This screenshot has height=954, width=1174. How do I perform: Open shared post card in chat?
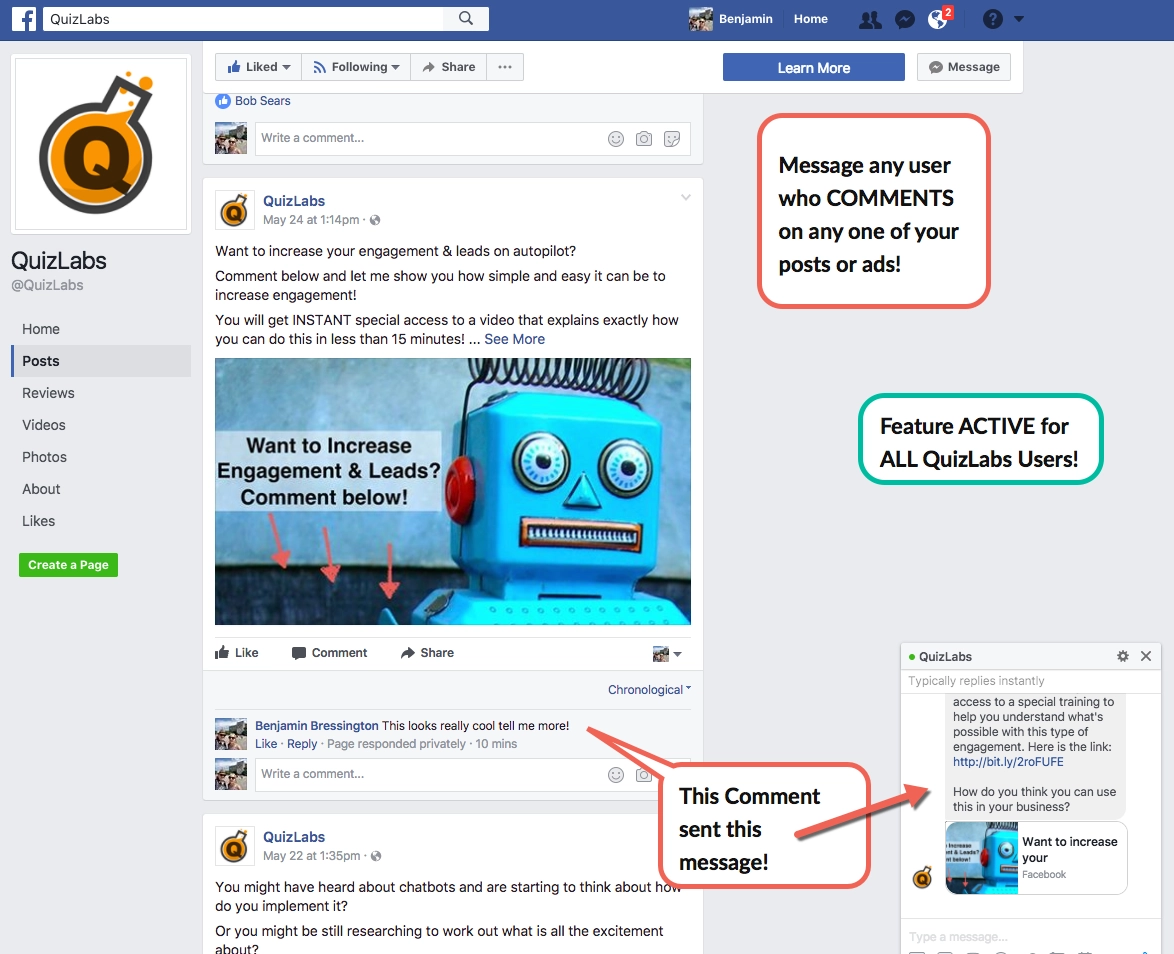(x=1036, y=858)
